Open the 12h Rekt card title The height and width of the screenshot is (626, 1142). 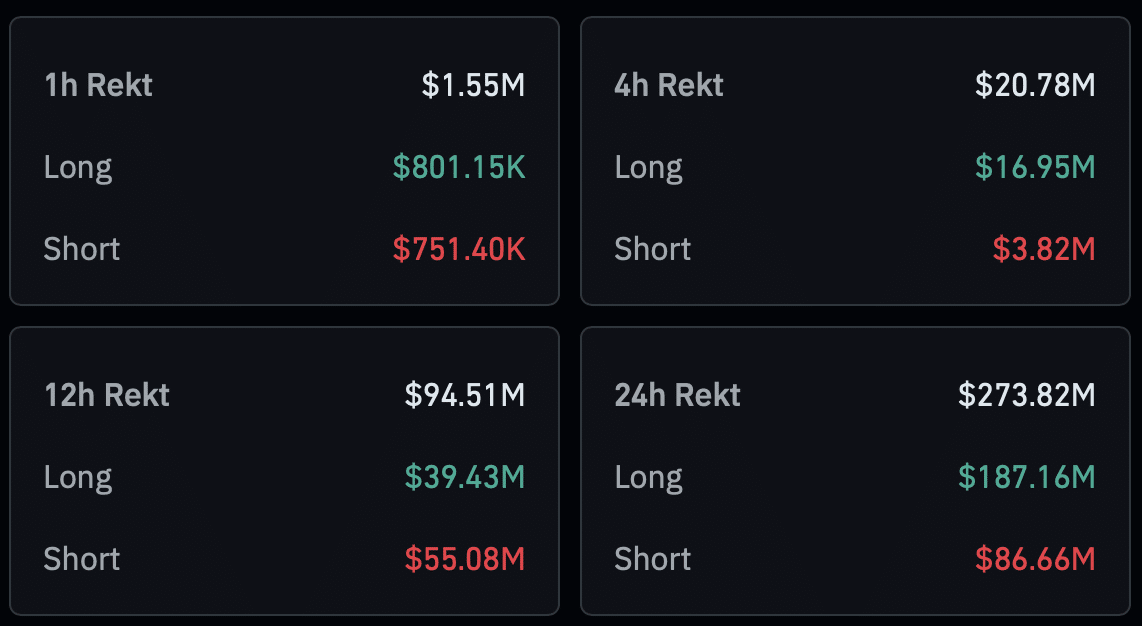[107, 395]
